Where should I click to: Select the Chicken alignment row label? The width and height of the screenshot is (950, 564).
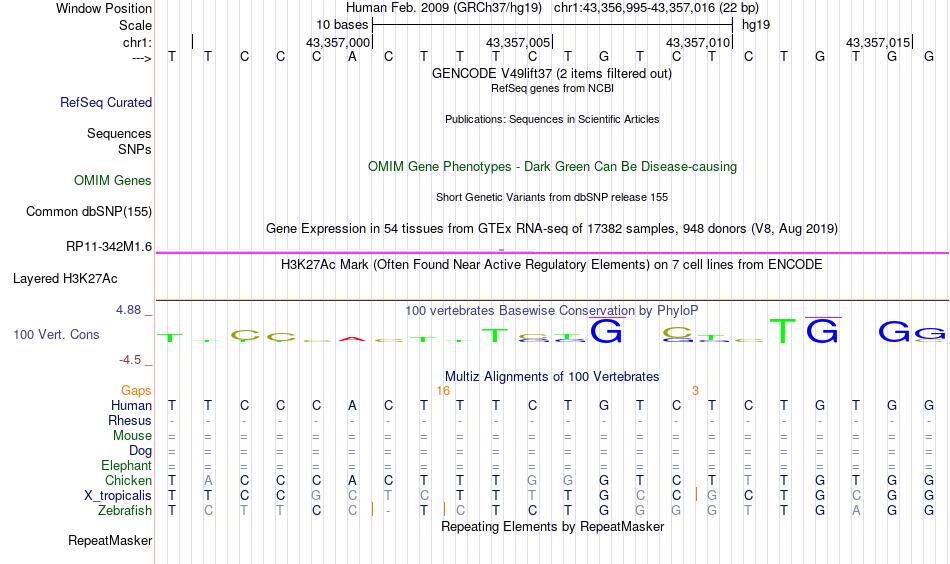pos(128,480)
